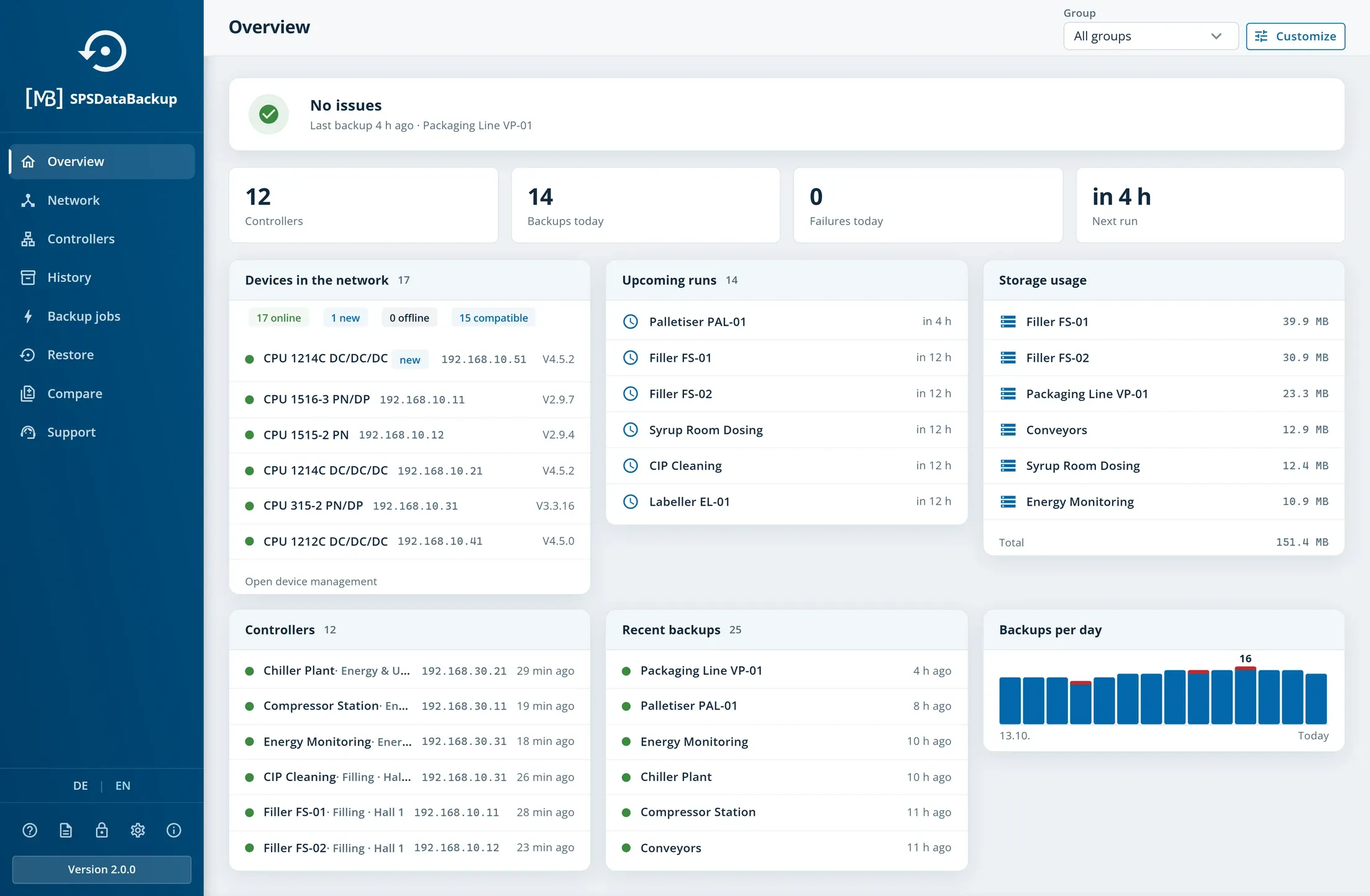
Task: Click the SPSDataBackup restore logo icon
Action: pyautogui.click(x=103, y=51)
